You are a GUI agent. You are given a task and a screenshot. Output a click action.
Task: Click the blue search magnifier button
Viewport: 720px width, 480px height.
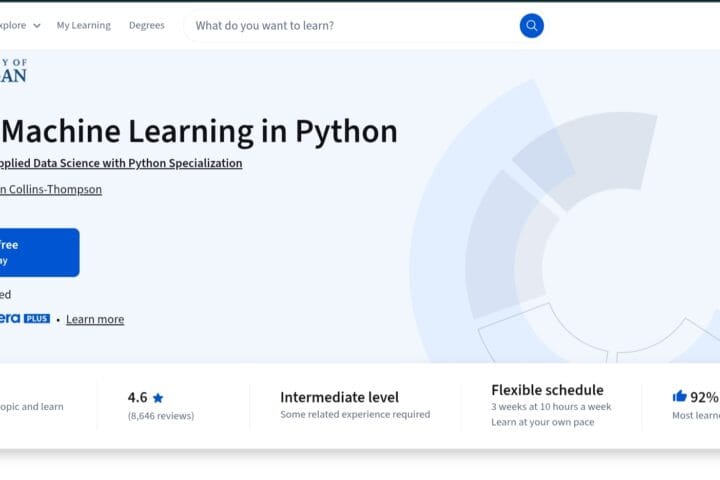[531, 26]
